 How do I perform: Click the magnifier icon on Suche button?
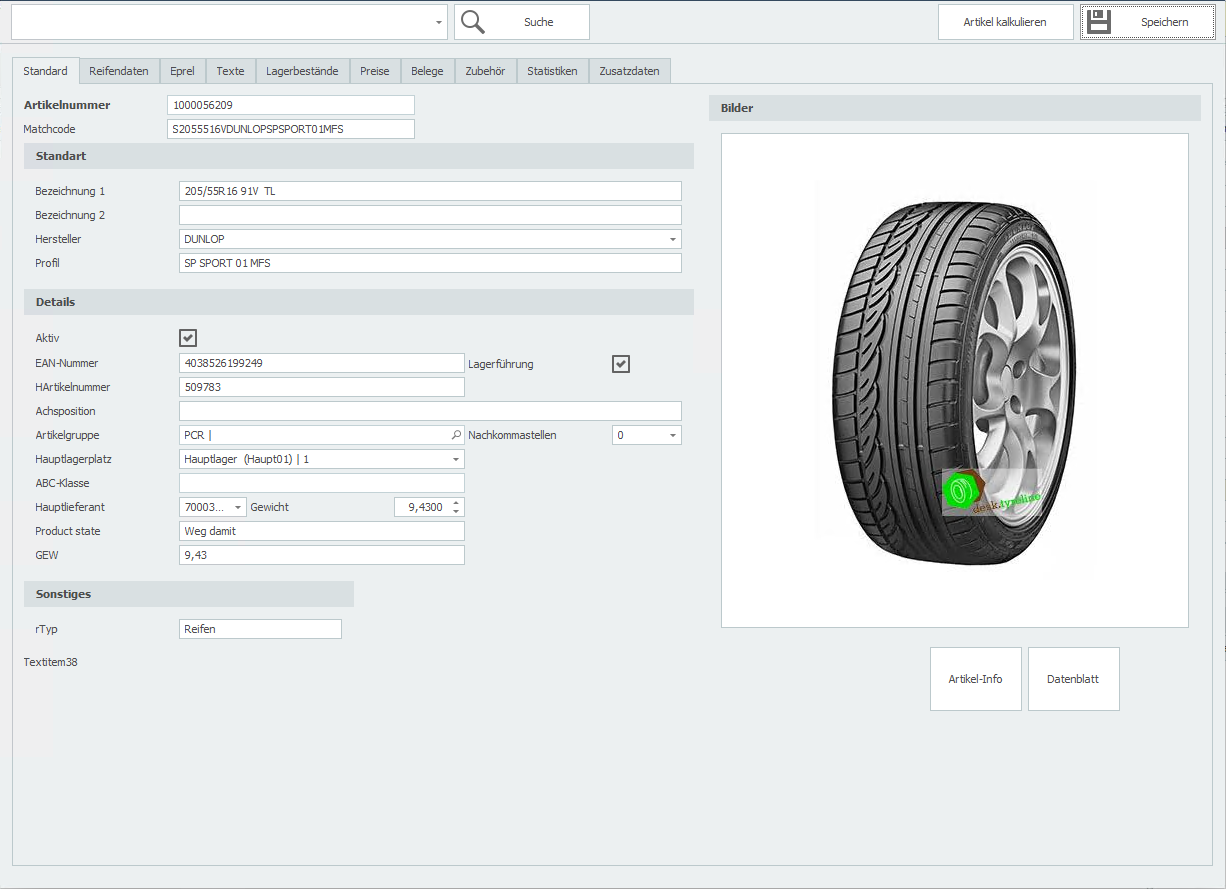coord(473,22)
